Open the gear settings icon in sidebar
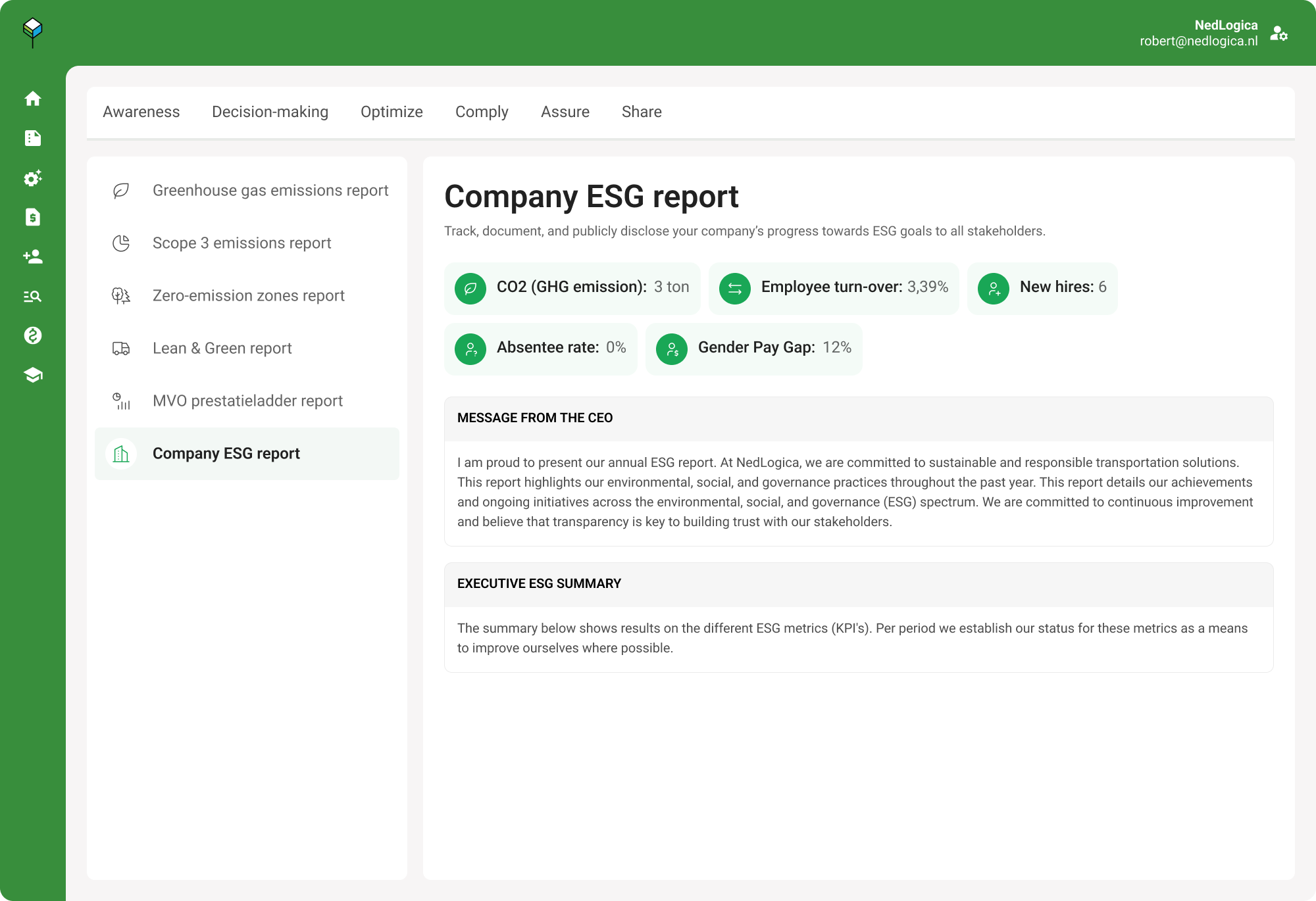 [33, 178]
